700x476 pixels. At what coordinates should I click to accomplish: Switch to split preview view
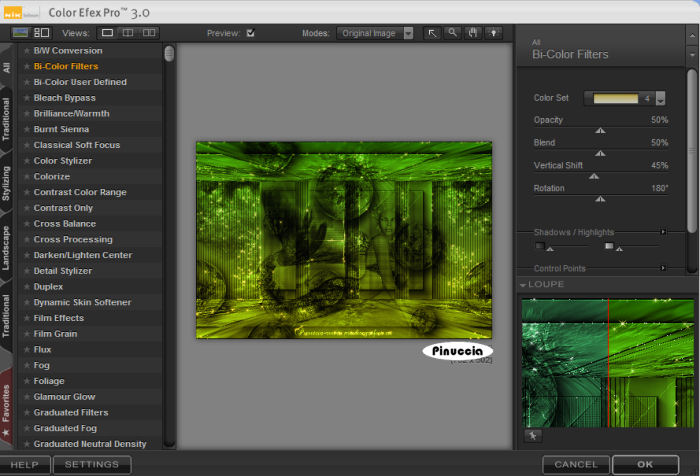tap(128, 33)
